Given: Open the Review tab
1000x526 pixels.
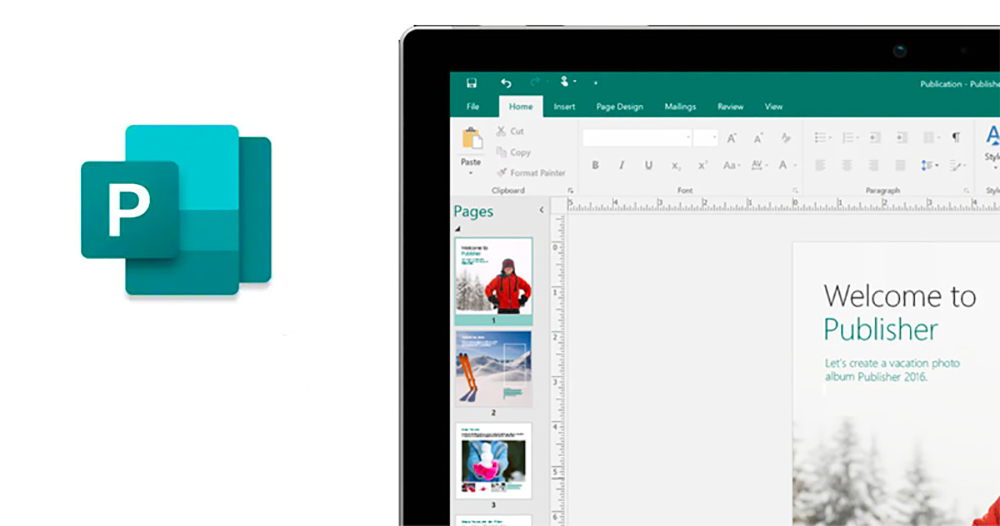Looking at the screenshot, I should (730, 106).
